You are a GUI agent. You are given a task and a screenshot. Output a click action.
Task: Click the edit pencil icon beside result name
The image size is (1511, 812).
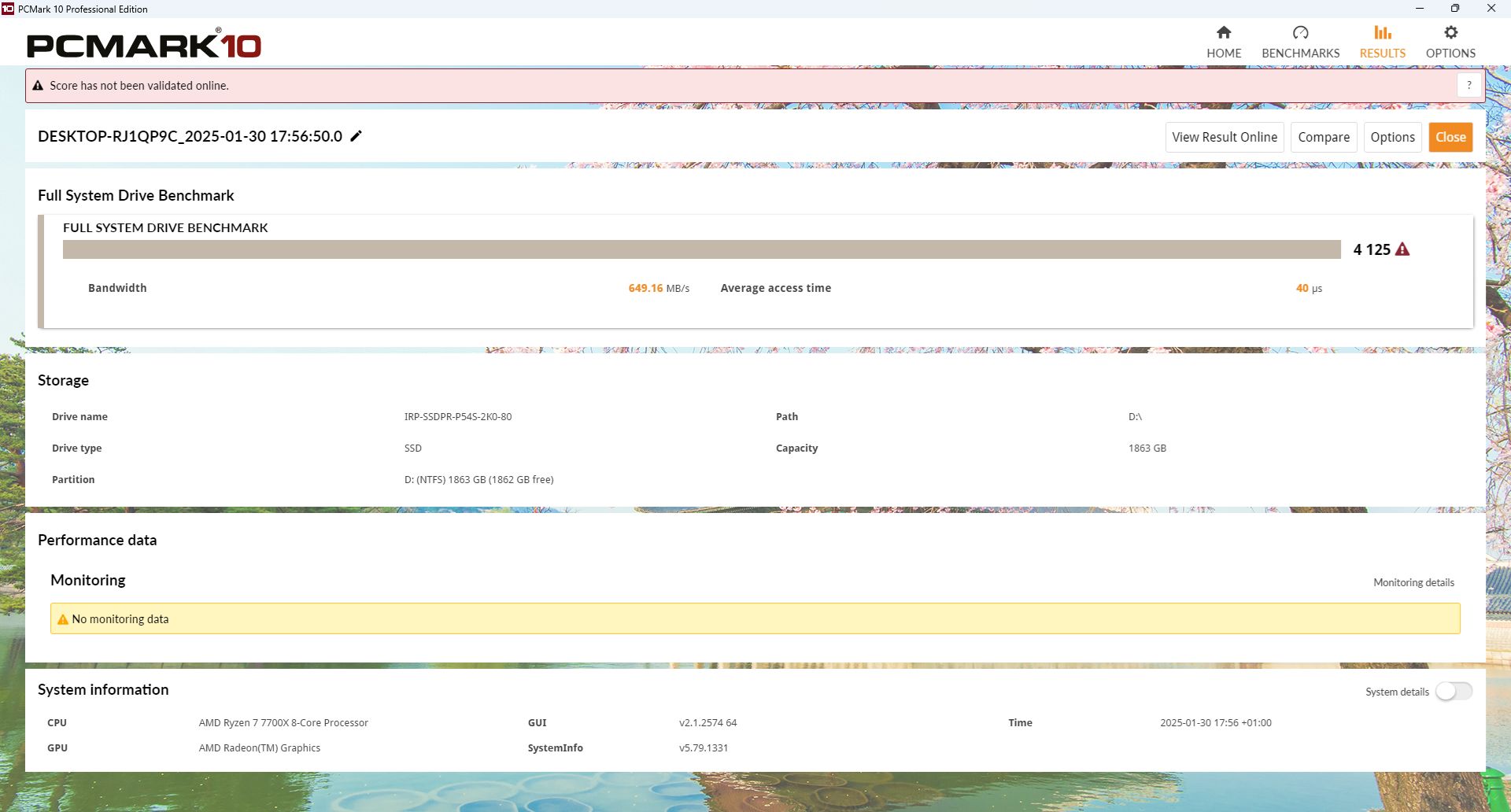357,136
